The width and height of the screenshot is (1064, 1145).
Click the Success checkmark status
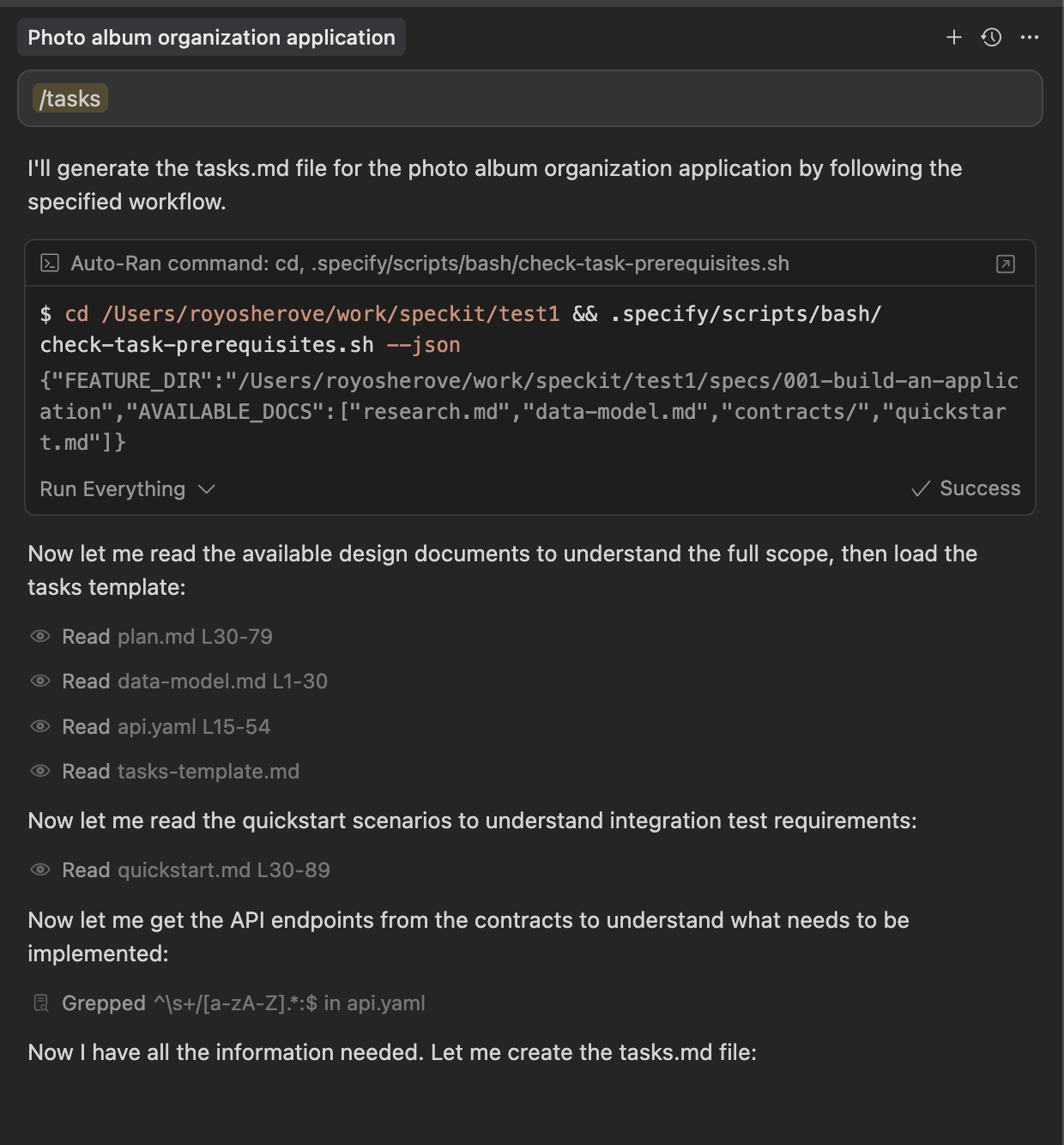(966, 488)
